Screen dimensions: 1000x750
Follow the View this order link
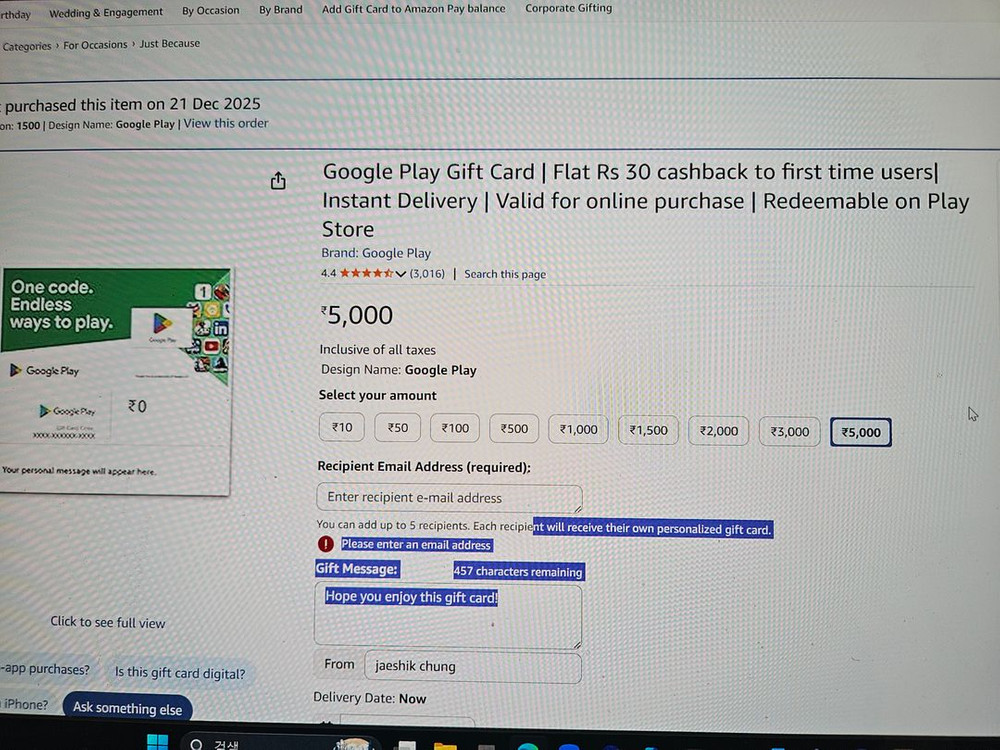226,124
